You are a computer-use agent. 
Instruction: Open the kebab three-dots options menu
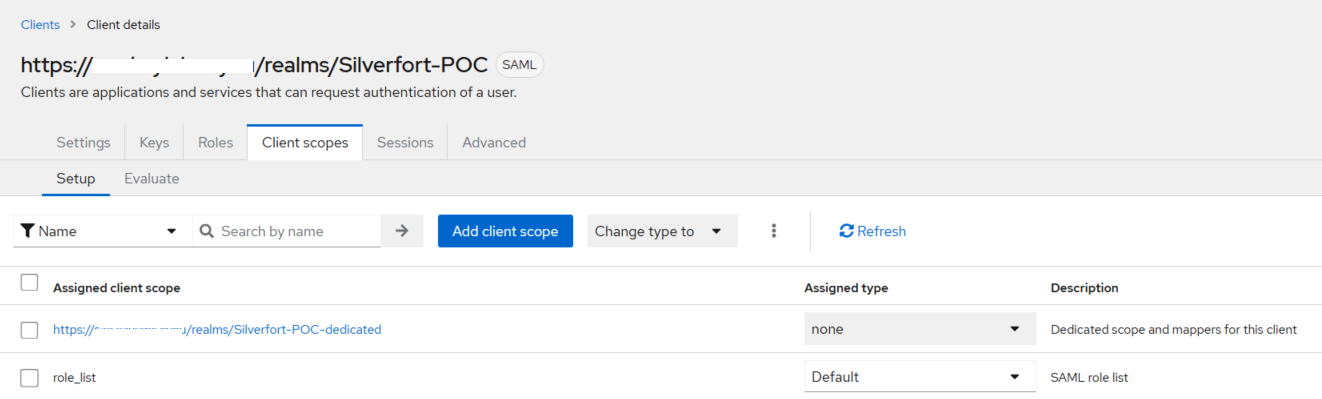[x=773, y=231]
